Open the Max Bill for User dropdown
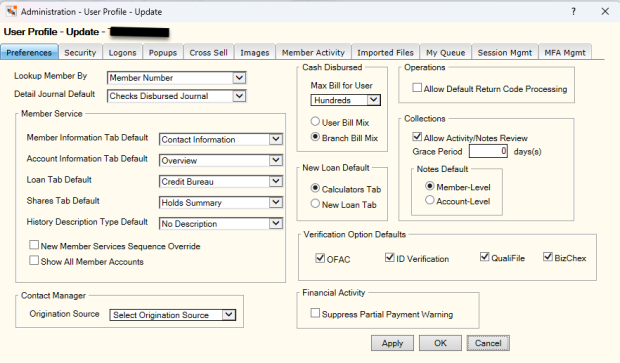This screenshot has width=620, height=363. 345,100
